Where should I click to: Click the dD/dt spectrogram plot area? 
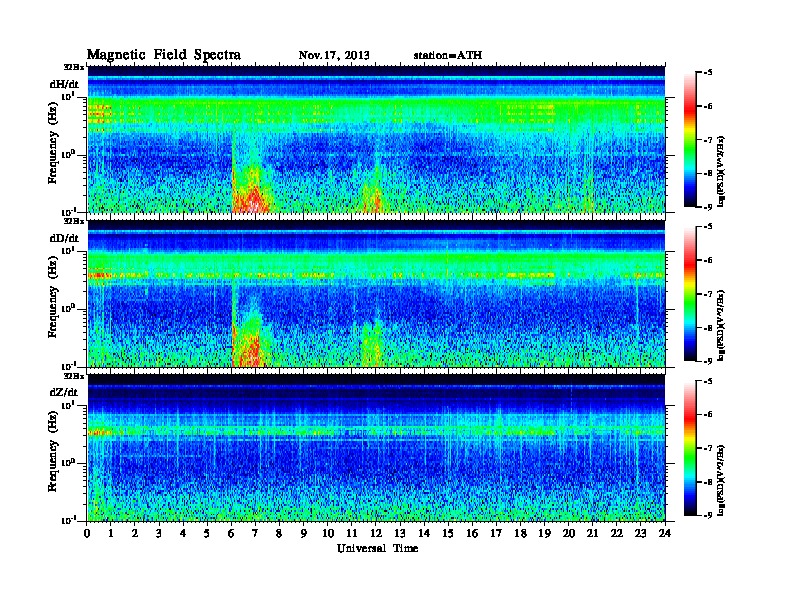coord(376,293)
